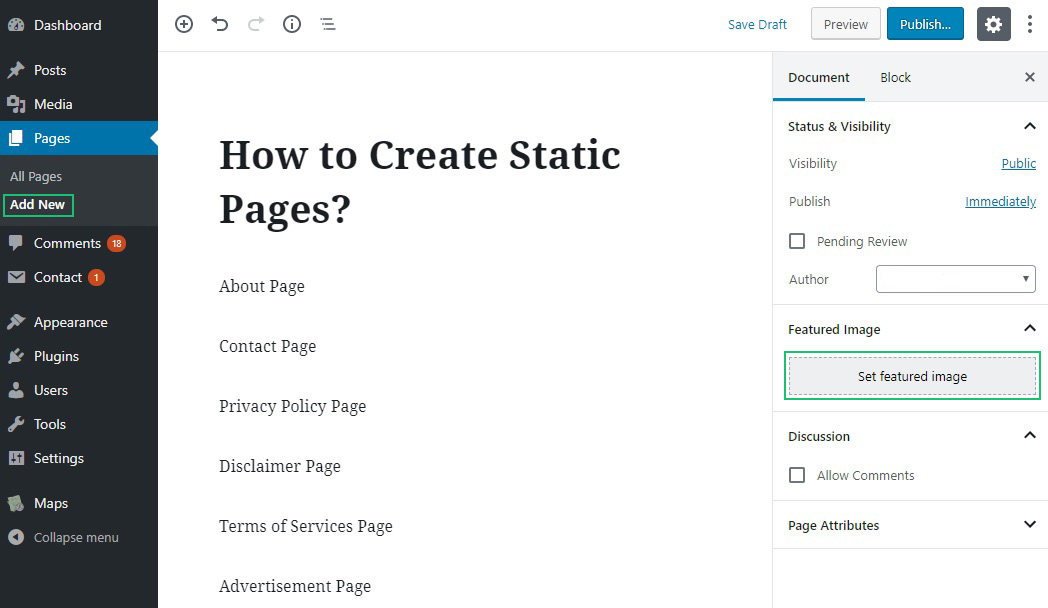The width and height of the screenshot is (1048, 608).
Task: Open the Dashboard menu label
Action: click(68, 25)
